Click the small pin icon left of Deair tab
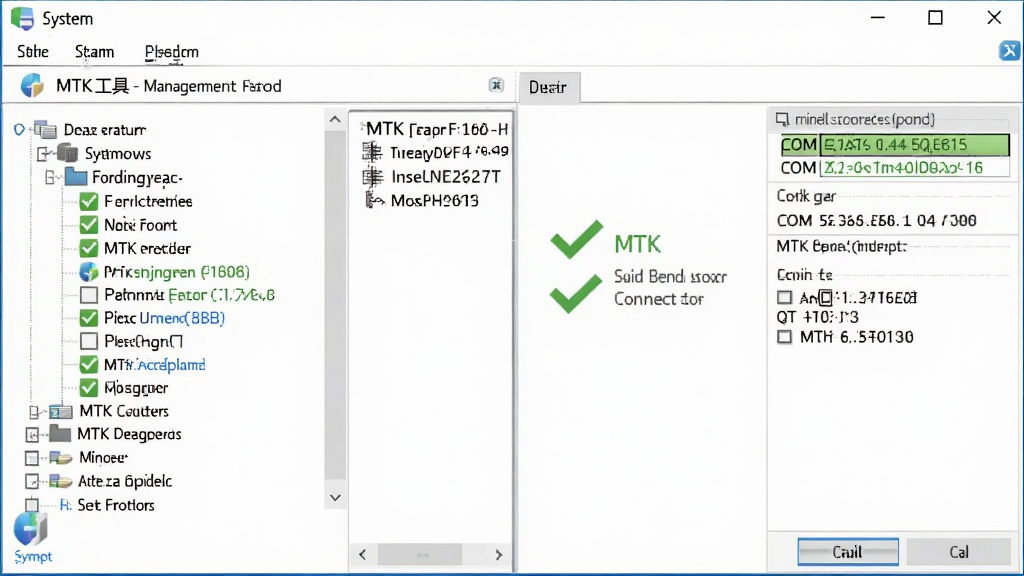This screenshot has height=576, width=1024. click(x=496, y=85)
